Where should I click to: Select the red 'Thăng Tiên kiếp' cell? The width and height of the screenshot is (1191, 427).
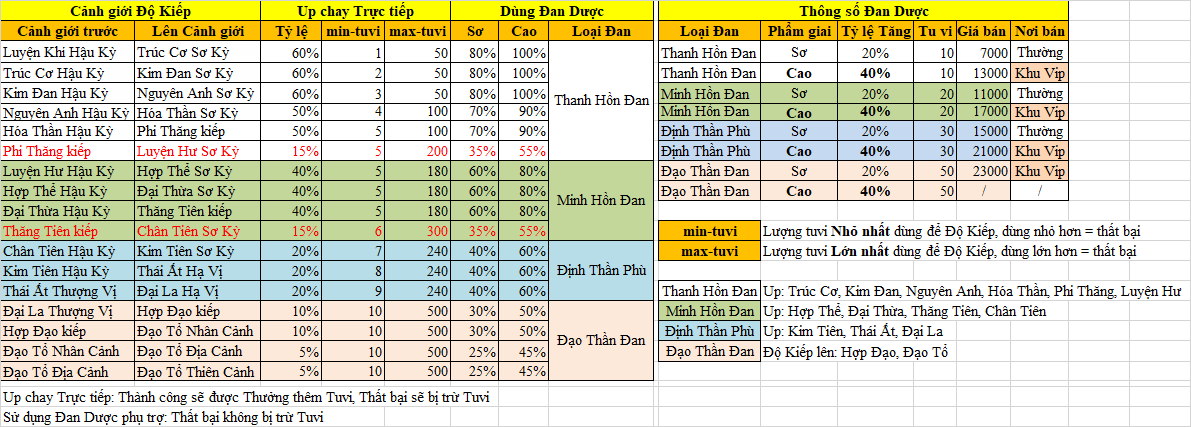pos(67,231)
